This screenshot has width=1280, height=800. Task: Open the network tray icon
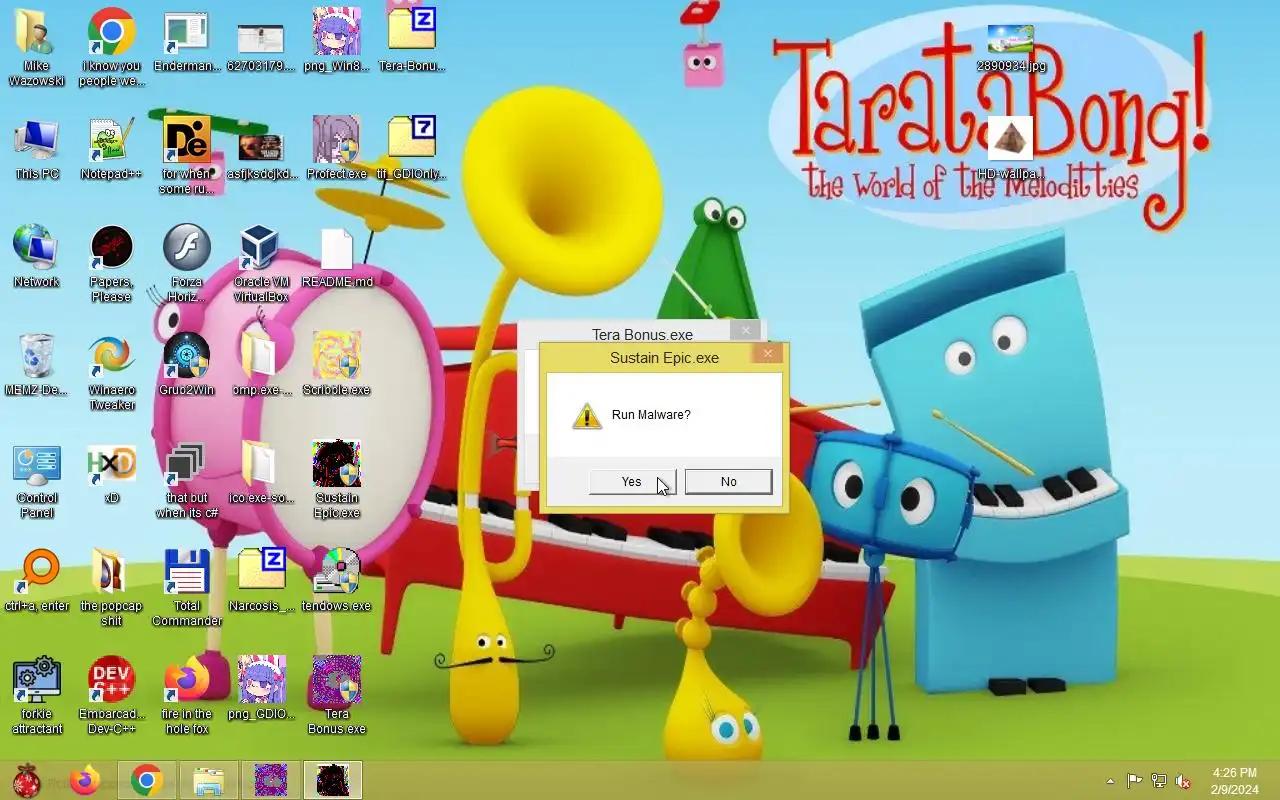[x=1159, y=781]
